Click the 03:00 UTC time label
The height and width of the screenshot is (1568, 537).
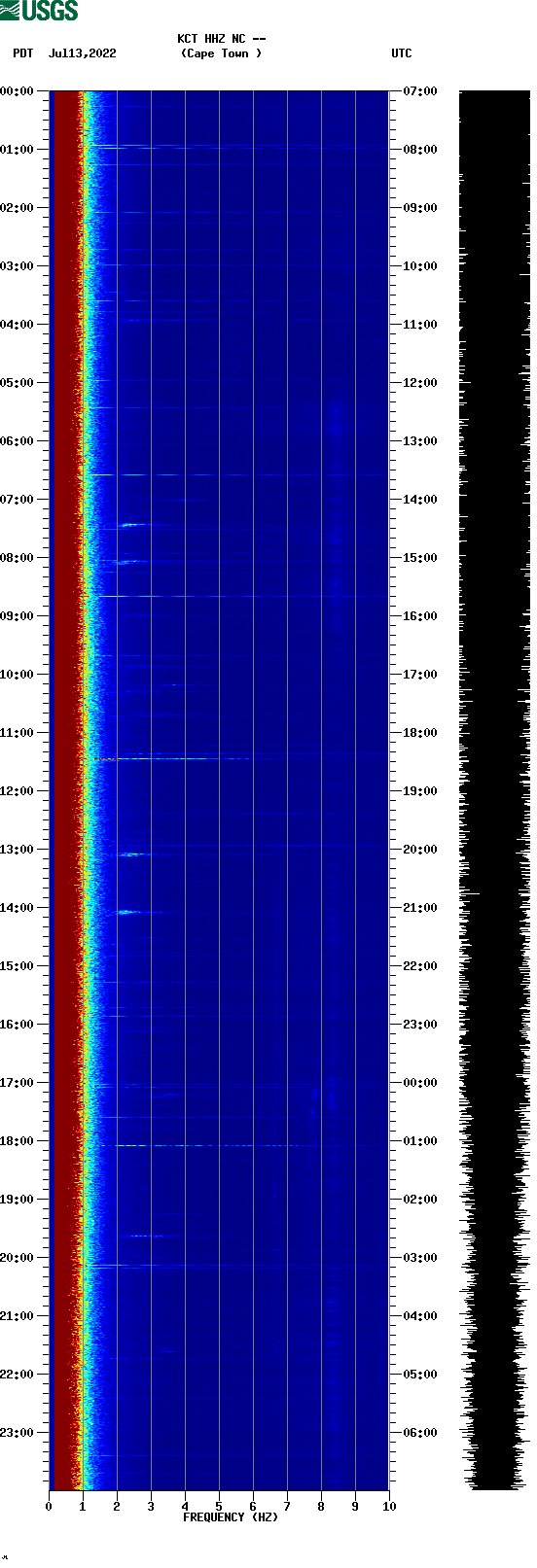coord(420,1258)
